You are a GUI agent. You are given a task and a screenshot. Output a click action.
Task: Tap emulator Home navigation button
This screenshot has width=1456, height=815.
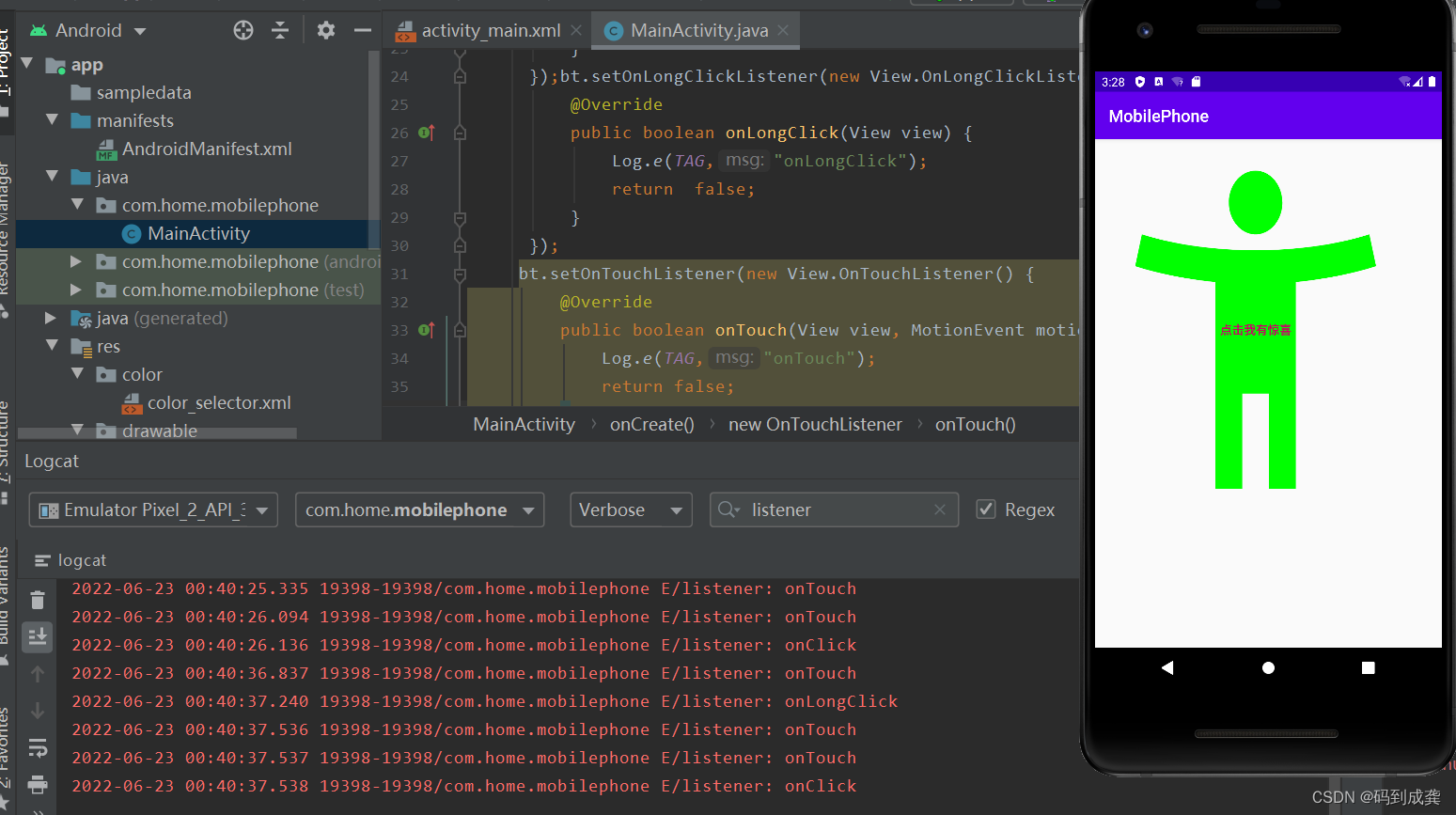pos(1268,667)
